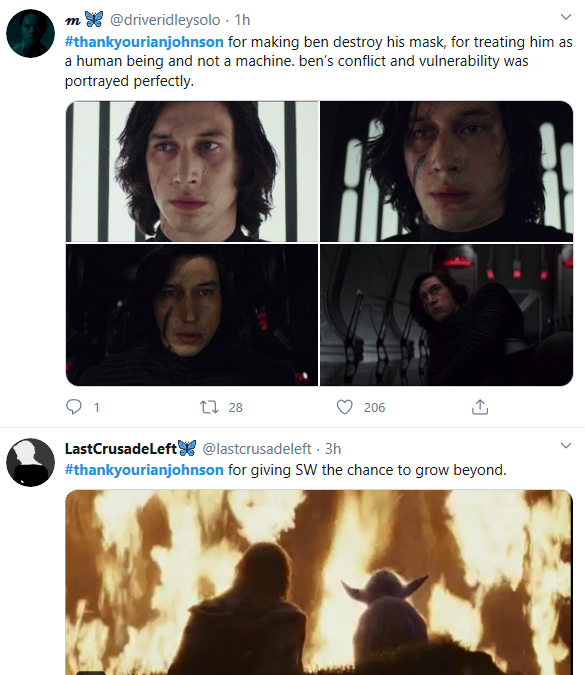Share the driveridleysolo tweet
Image resolution: width=585 pixels, height=675 pixels.
[x=480, y=407]
